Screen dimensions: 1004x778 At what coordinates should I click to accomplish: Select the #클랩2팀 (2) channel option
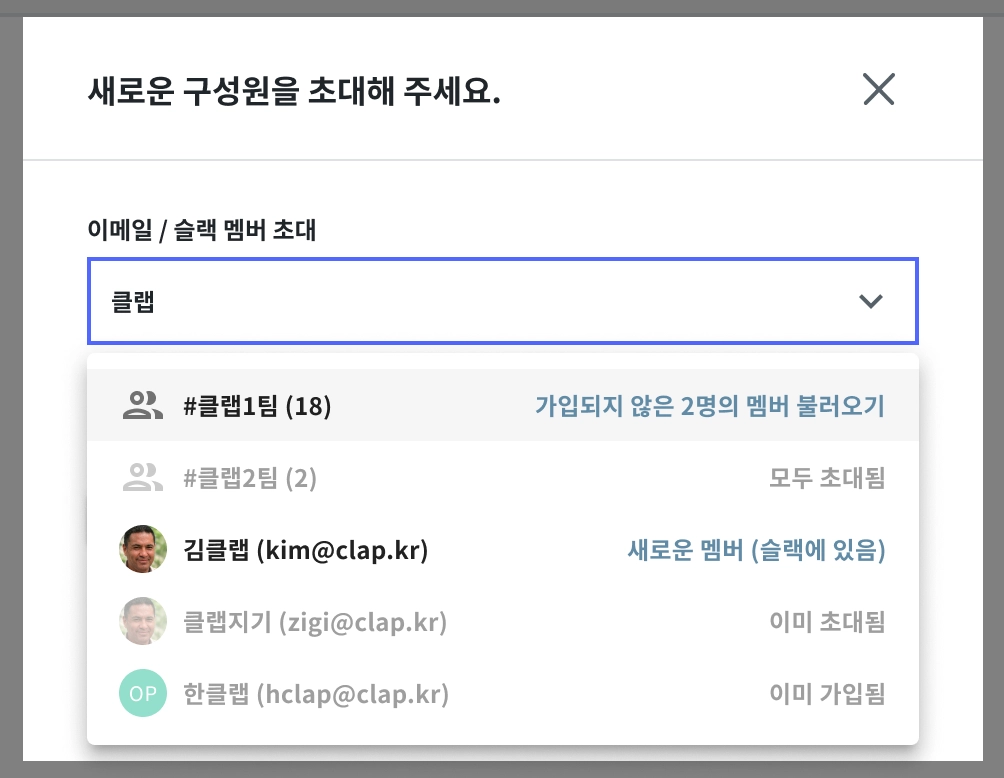coord(250,479)
